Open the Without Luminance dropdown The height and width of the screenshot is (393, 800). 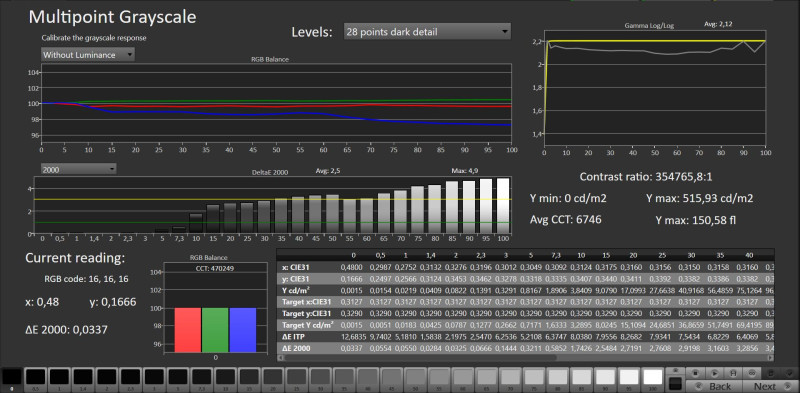pyautogui.click(x=88, y=55)
